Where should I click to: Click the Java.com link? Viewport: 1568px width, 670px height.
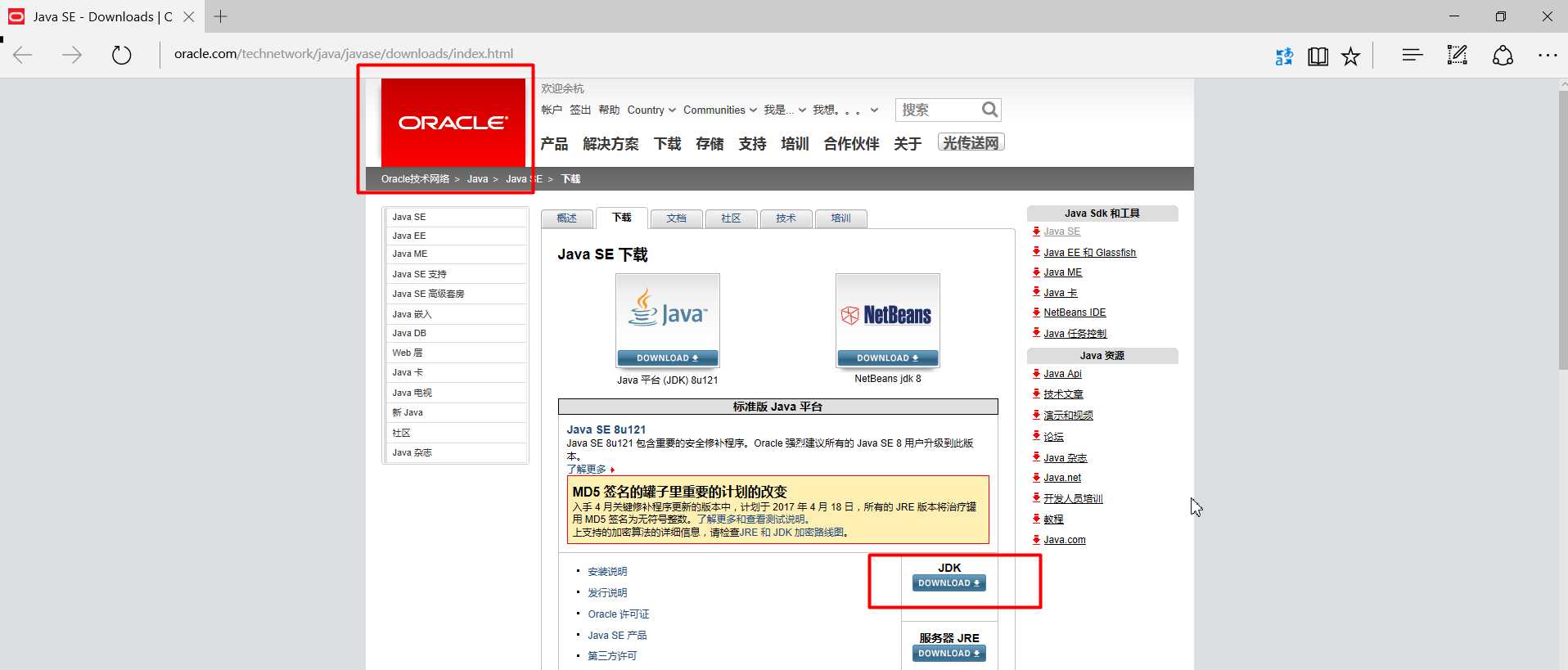coord(1065,540)
